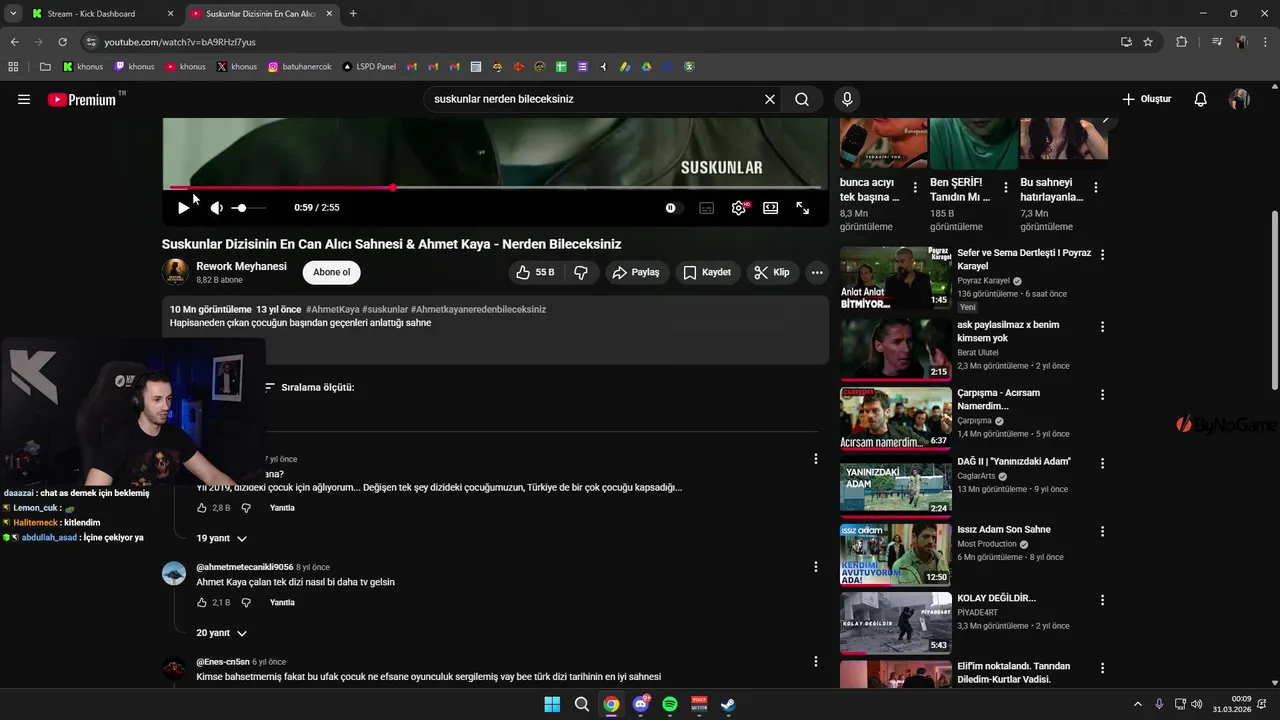Share the video via Paylaş

tap(636, 272)
